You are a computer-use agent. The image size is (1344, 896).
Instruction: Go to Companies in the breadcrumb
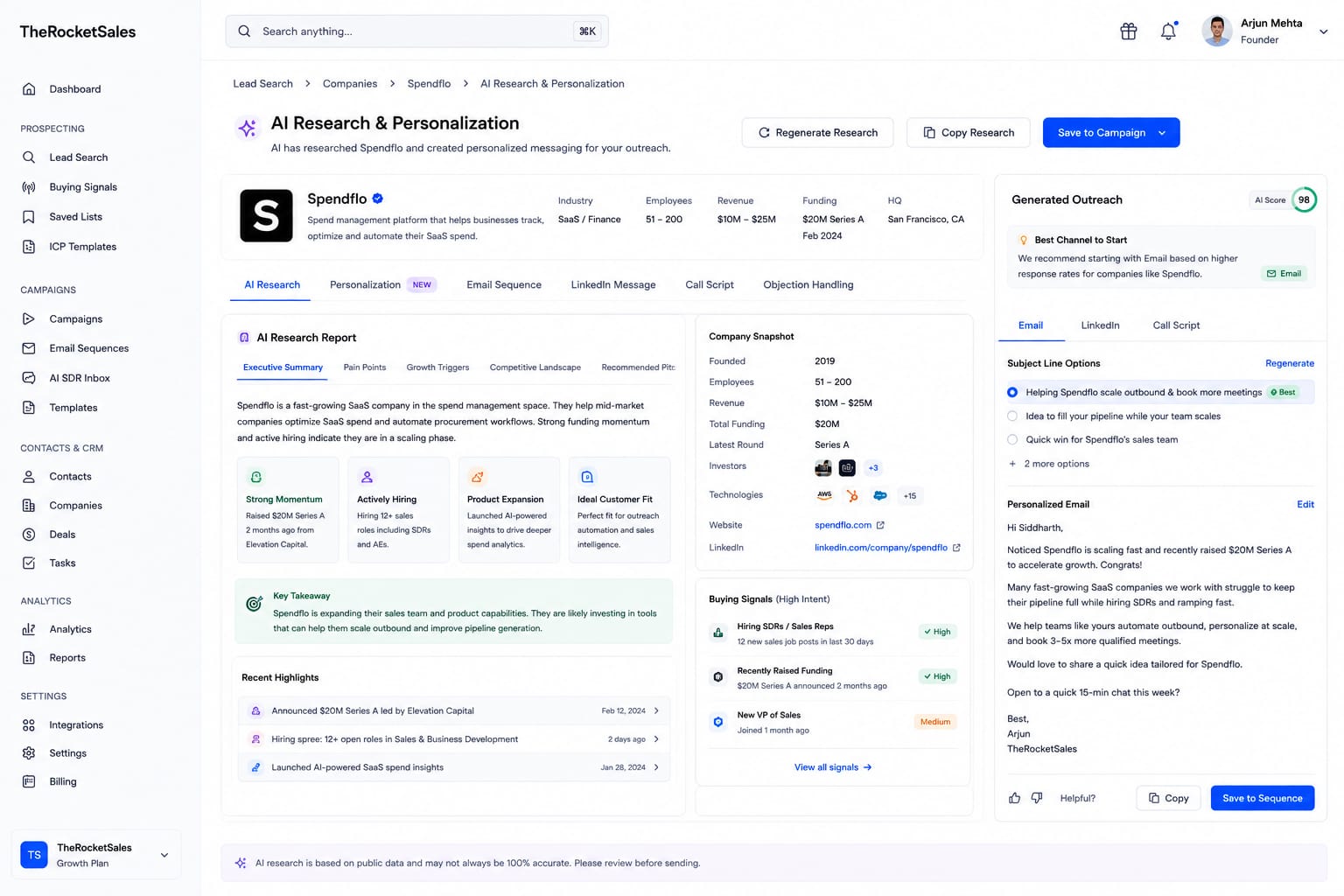coord(350,84)
